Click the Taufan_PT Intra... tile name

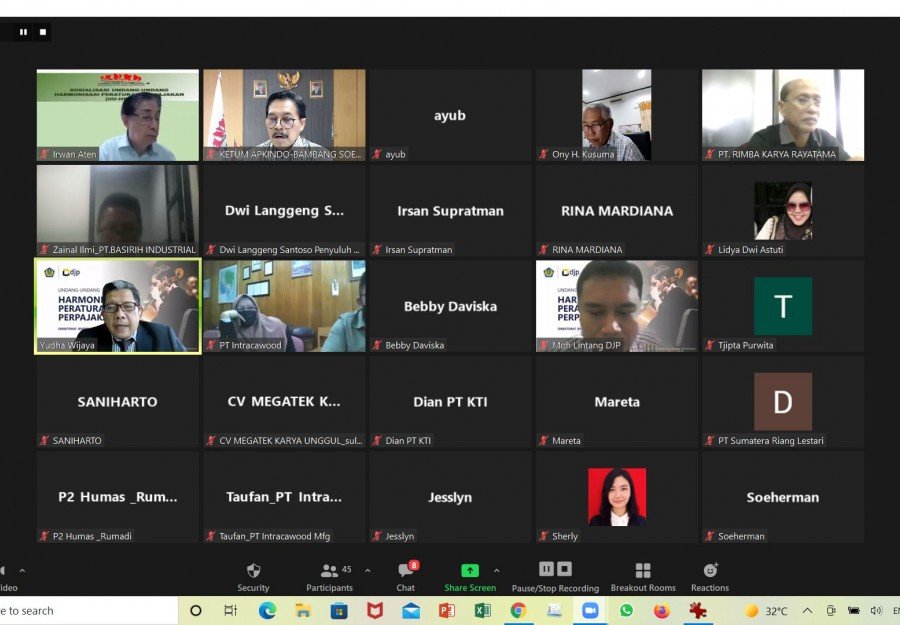point(284,497)
